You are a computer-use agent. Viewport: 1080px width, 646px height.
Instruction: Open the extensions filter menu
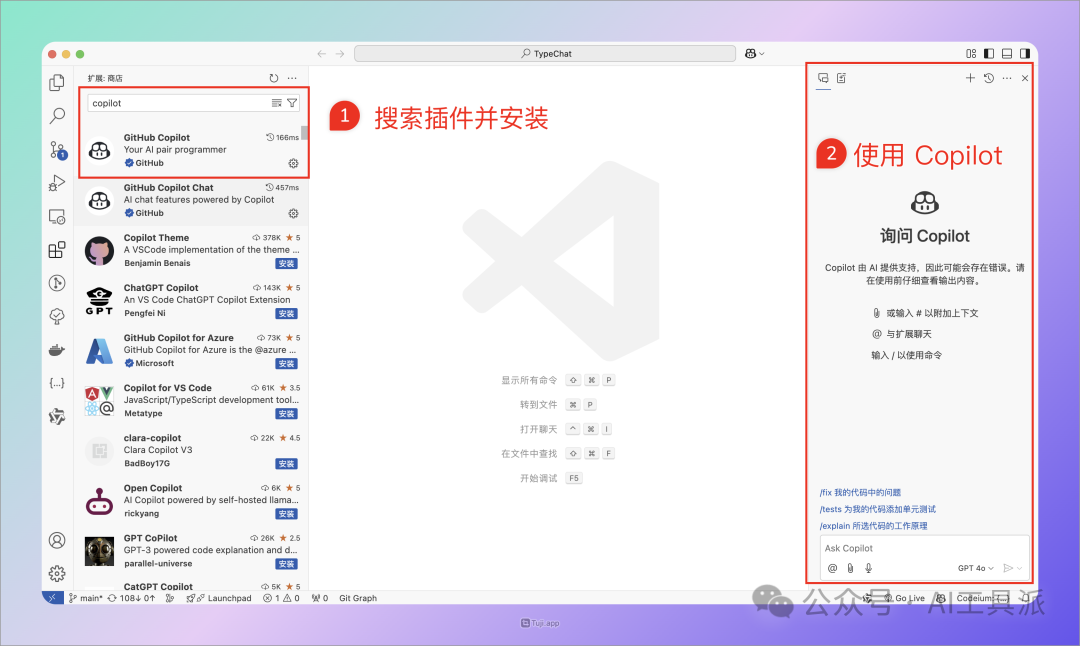click(x=292, y=103)
